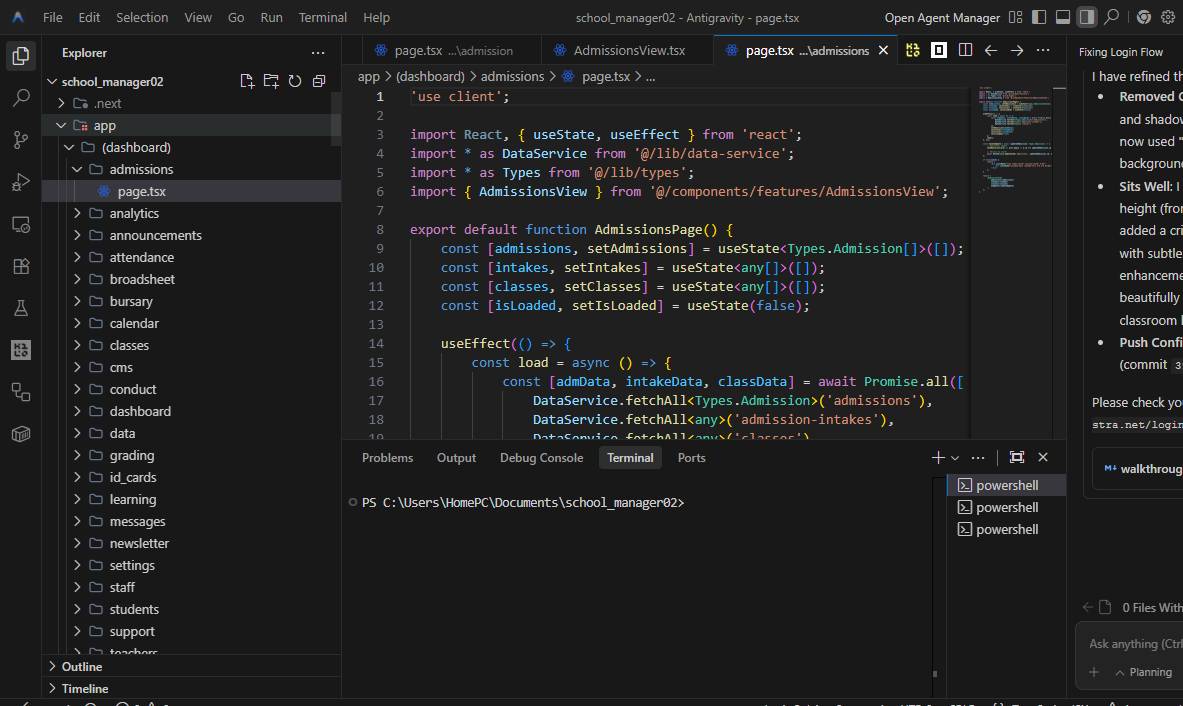Customize layout icon in title bar
The width and height of the screenshot is (1183, 706).
coord(1016,17)
